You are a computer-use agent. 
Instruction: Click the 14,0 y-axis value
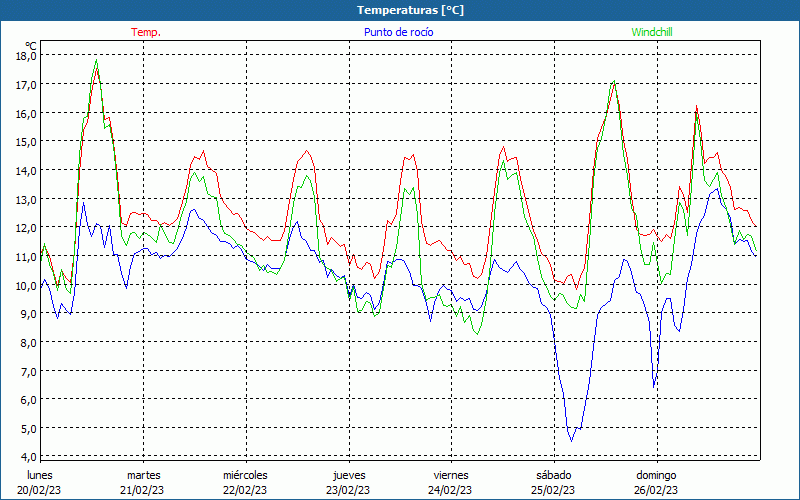point(26,170)
